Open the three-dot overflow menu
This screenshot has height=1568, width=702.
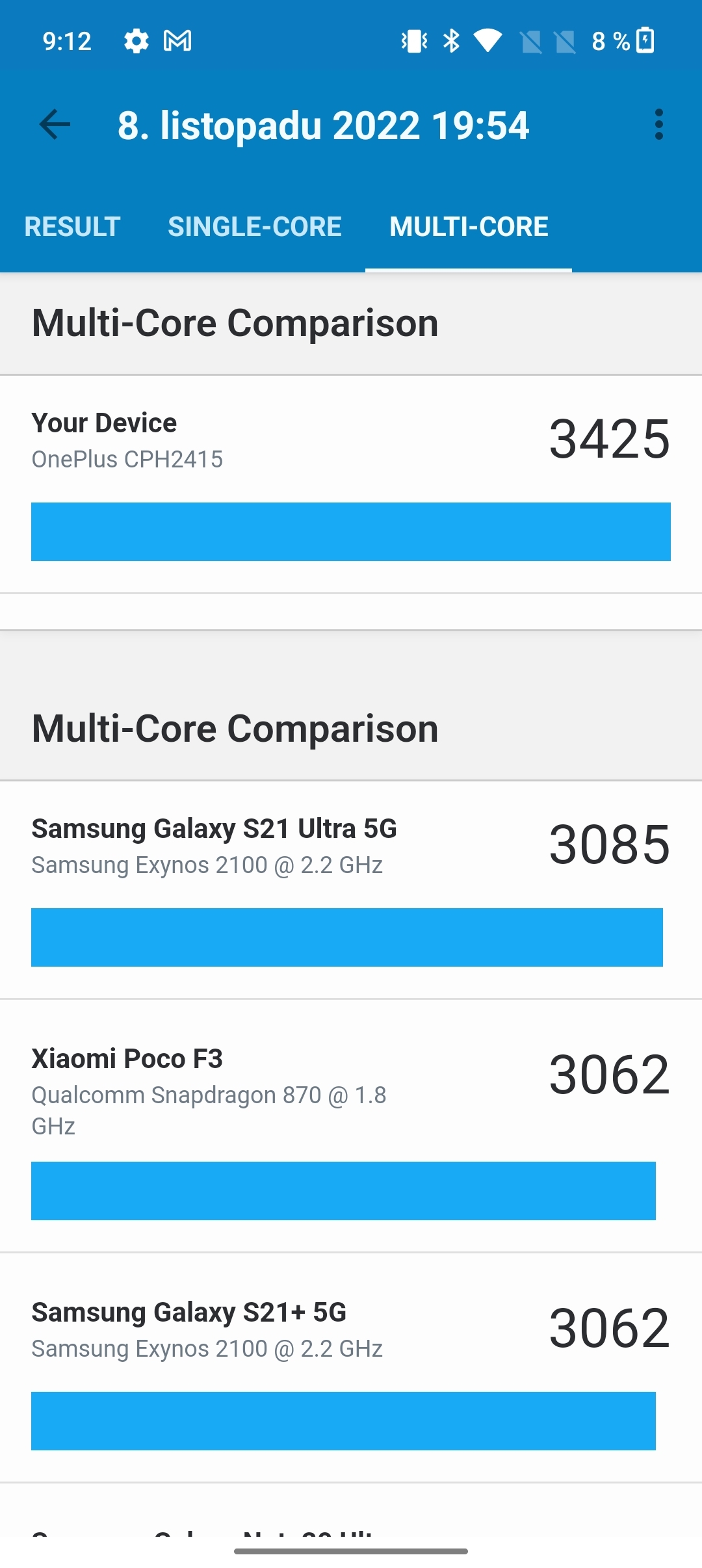(x=658, y=125)
